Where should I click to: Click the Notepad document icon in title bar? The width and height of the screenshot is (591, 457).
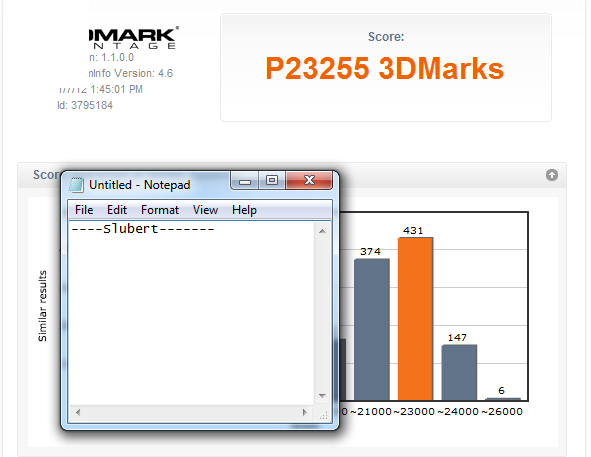point(77,185)
